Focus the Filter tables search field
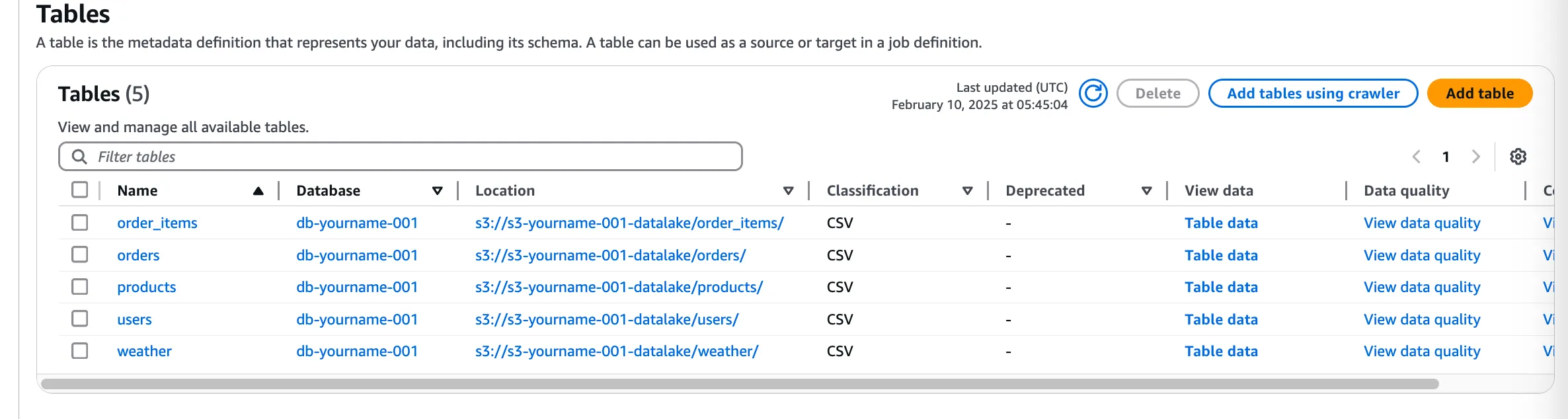The width and height of the screenshot is (1568, 419). pos(410,157)
